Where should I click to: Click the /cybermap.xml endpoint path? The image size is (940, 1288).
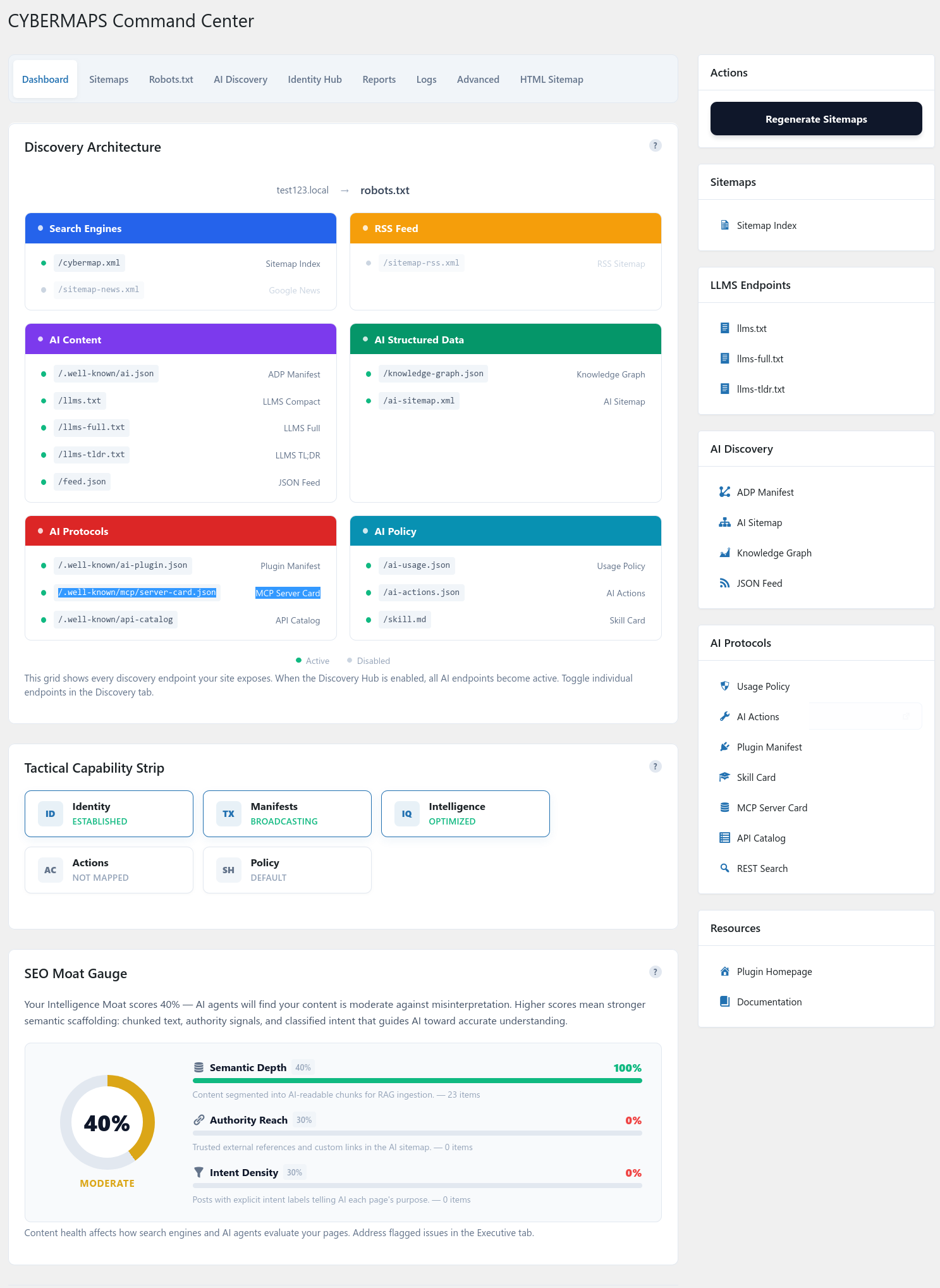[x=89, y=263]
